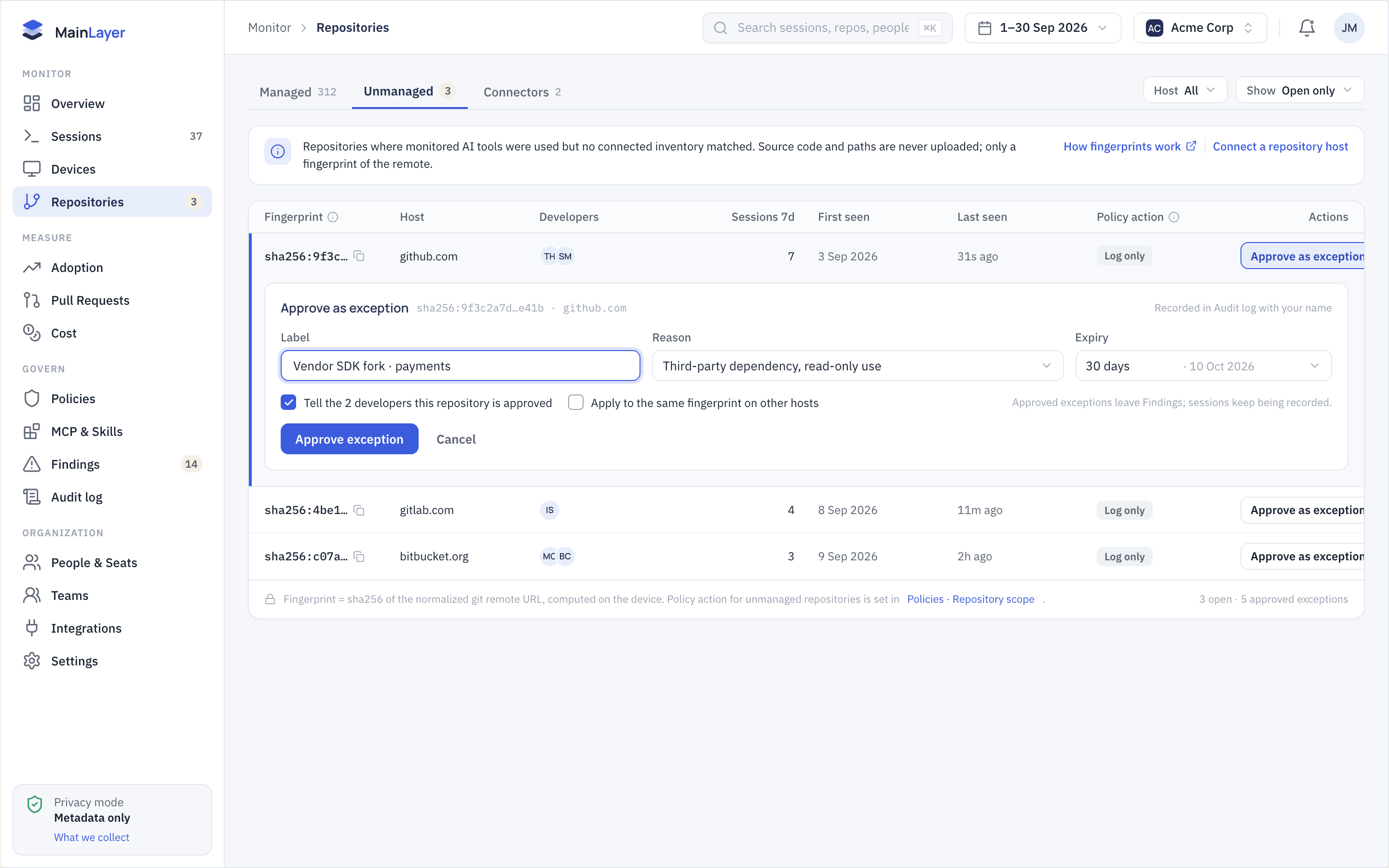Click the BC developer avatar
Viewport: 1389px width, 868px height.
(x=565, y=556)
